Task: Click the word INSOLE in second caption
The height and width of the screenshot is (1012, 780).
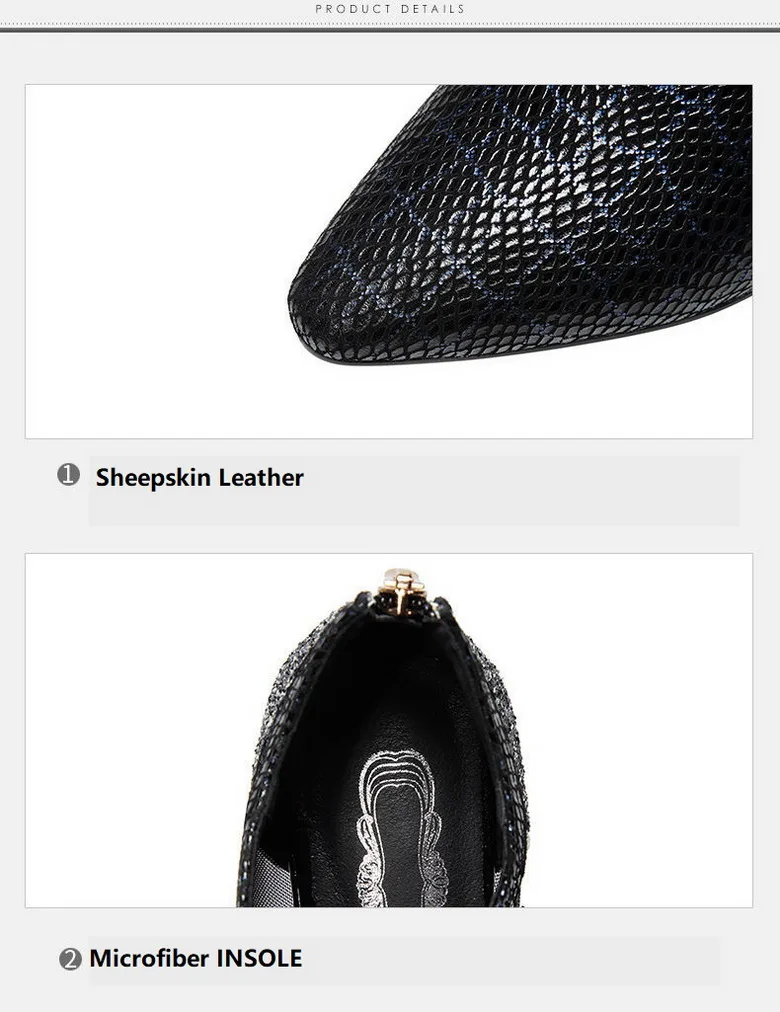Action: point(259,958)
